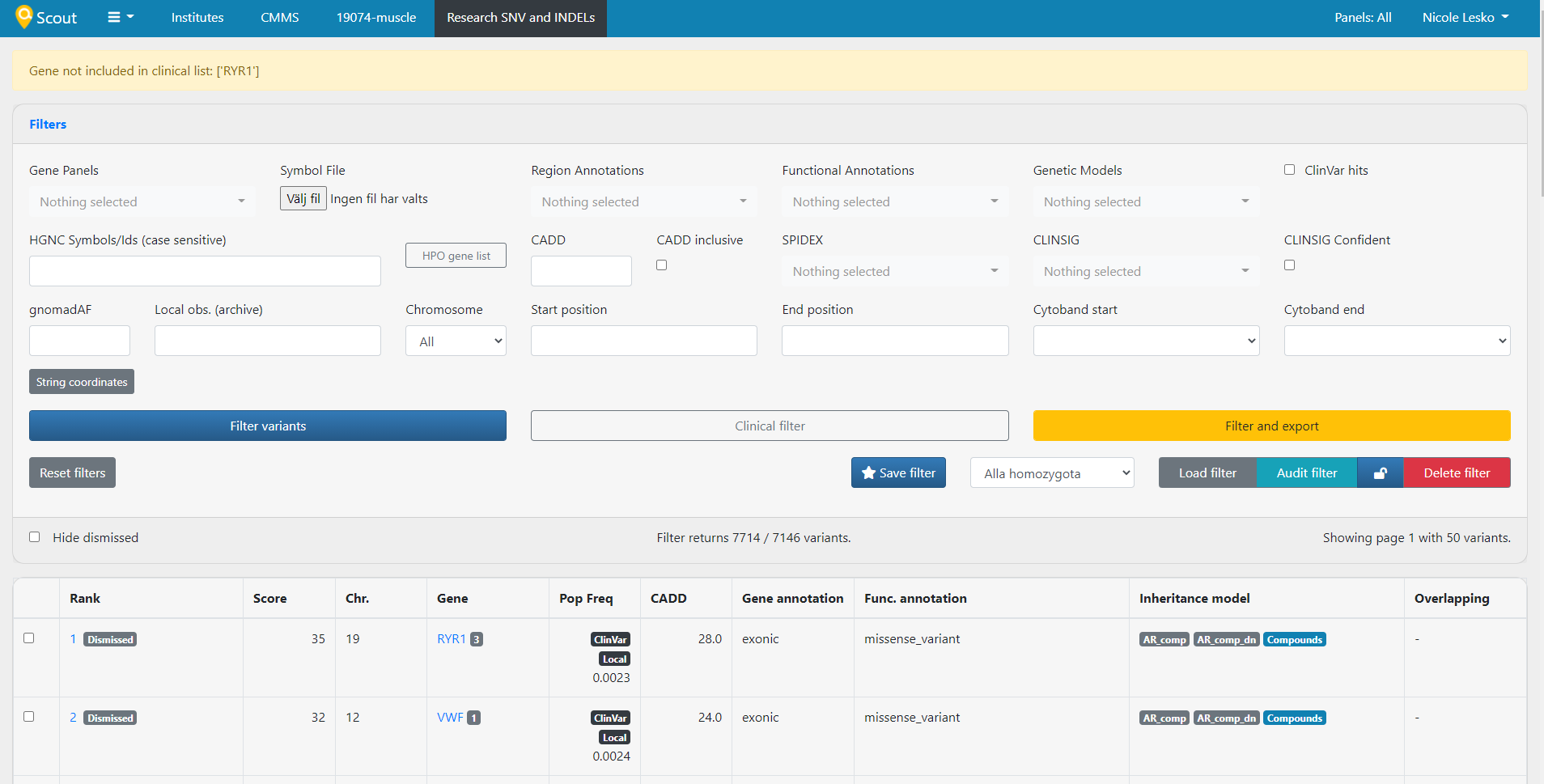1544x784 pixels.
Task: Click the Filter and export button
Action: (x=1271, y=426)
